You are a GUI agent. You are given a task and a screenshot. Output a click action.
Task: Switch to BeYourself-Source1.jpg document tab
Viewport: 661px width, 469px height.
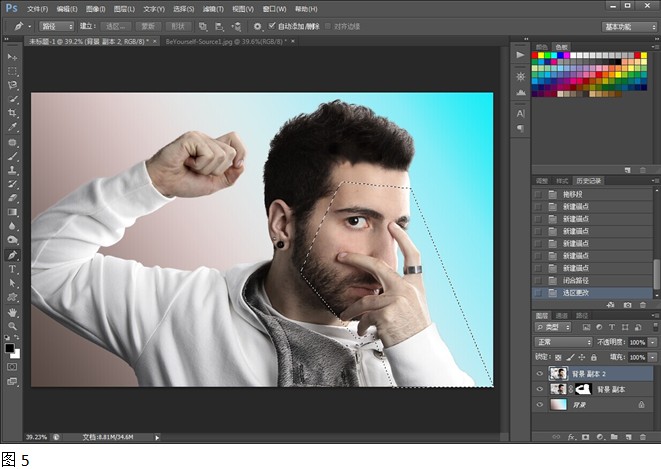(x=229, y=41)
